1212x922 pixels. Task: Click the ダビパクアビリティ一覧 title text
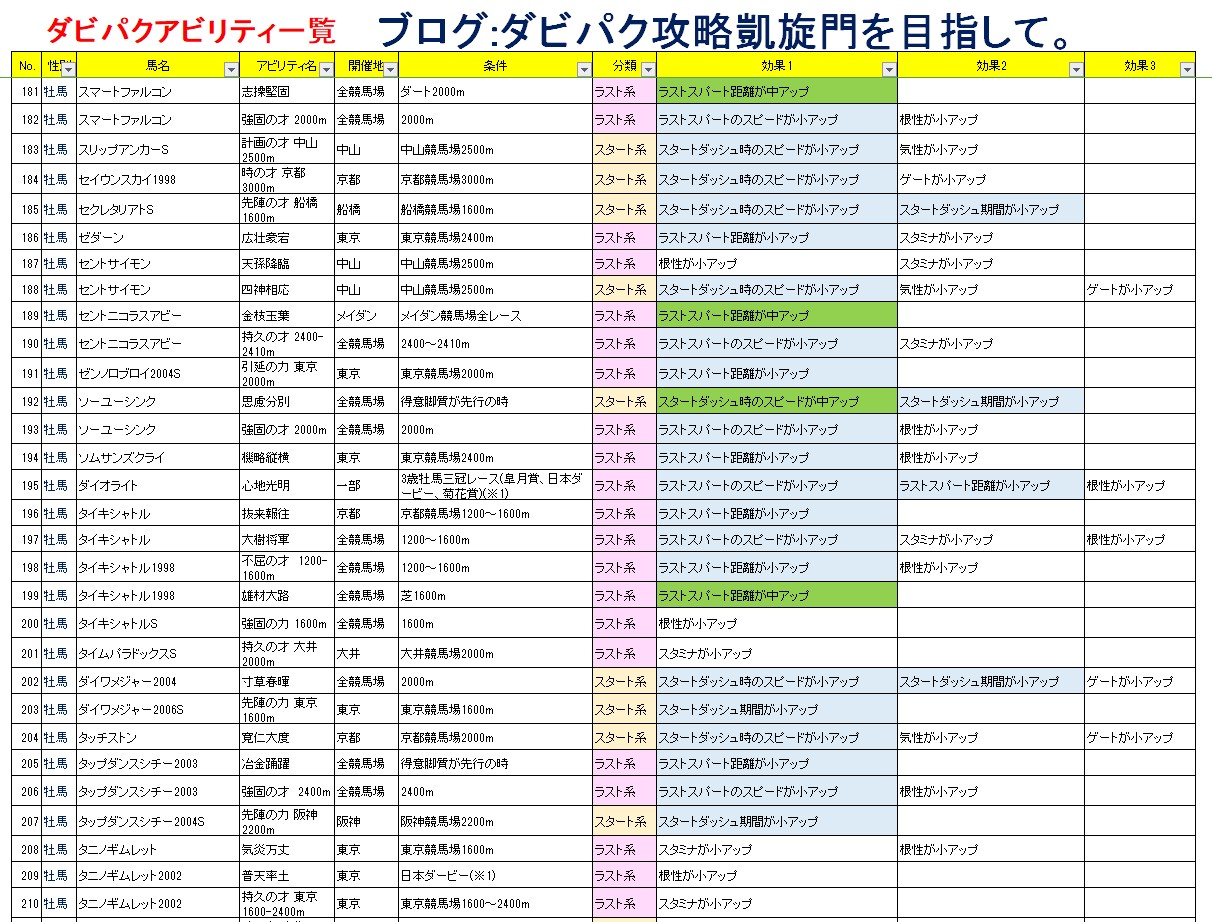[x=191, y=30]
